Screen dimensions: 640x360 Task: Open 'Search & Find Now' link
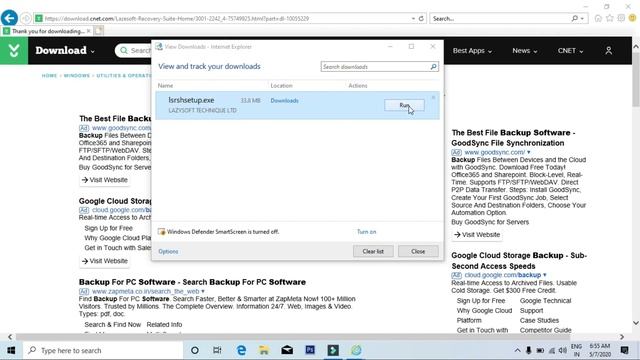click(x=112, y=324)
